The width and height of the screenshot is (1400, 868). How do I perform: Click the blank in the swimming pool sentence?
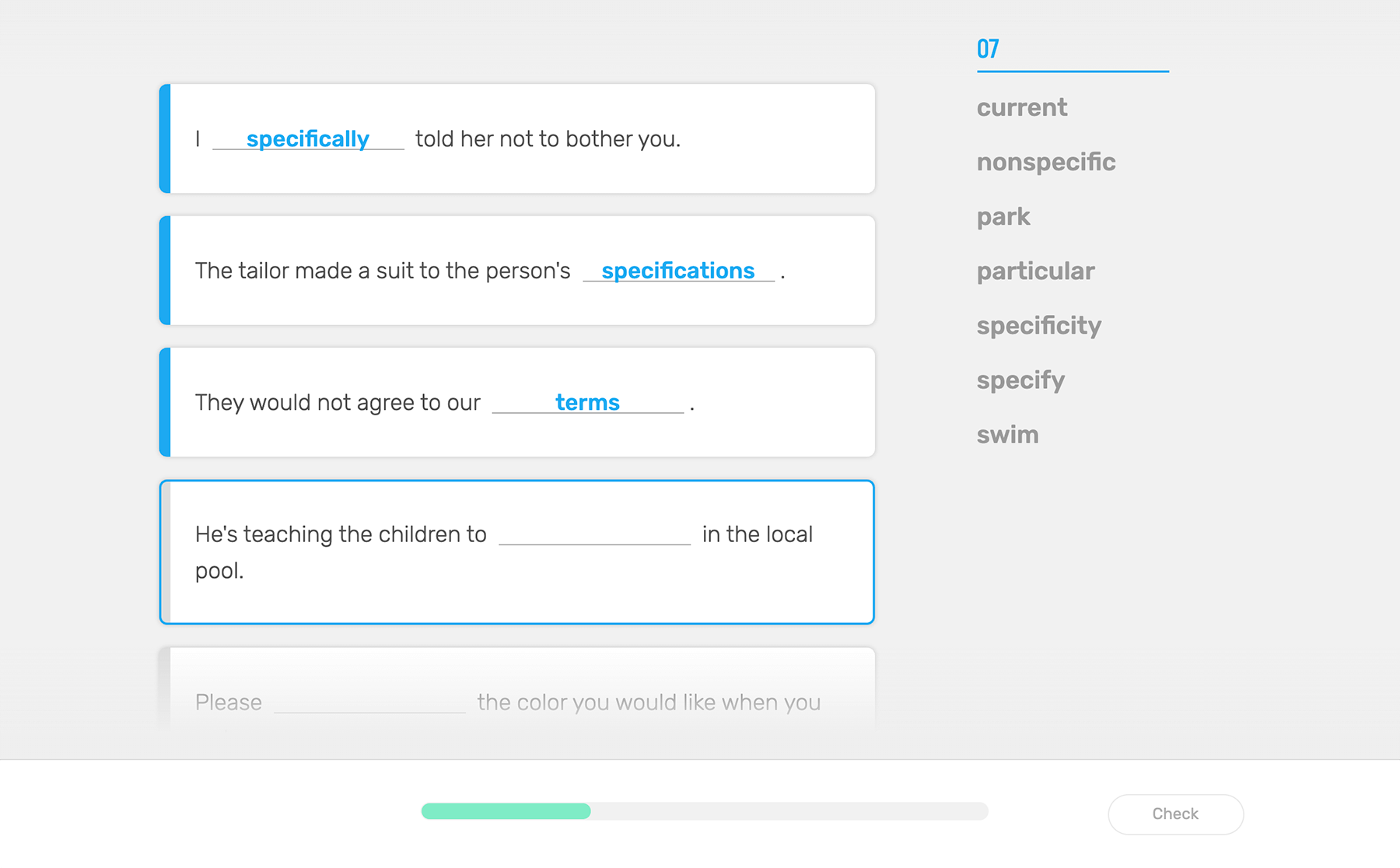[594, 534]
